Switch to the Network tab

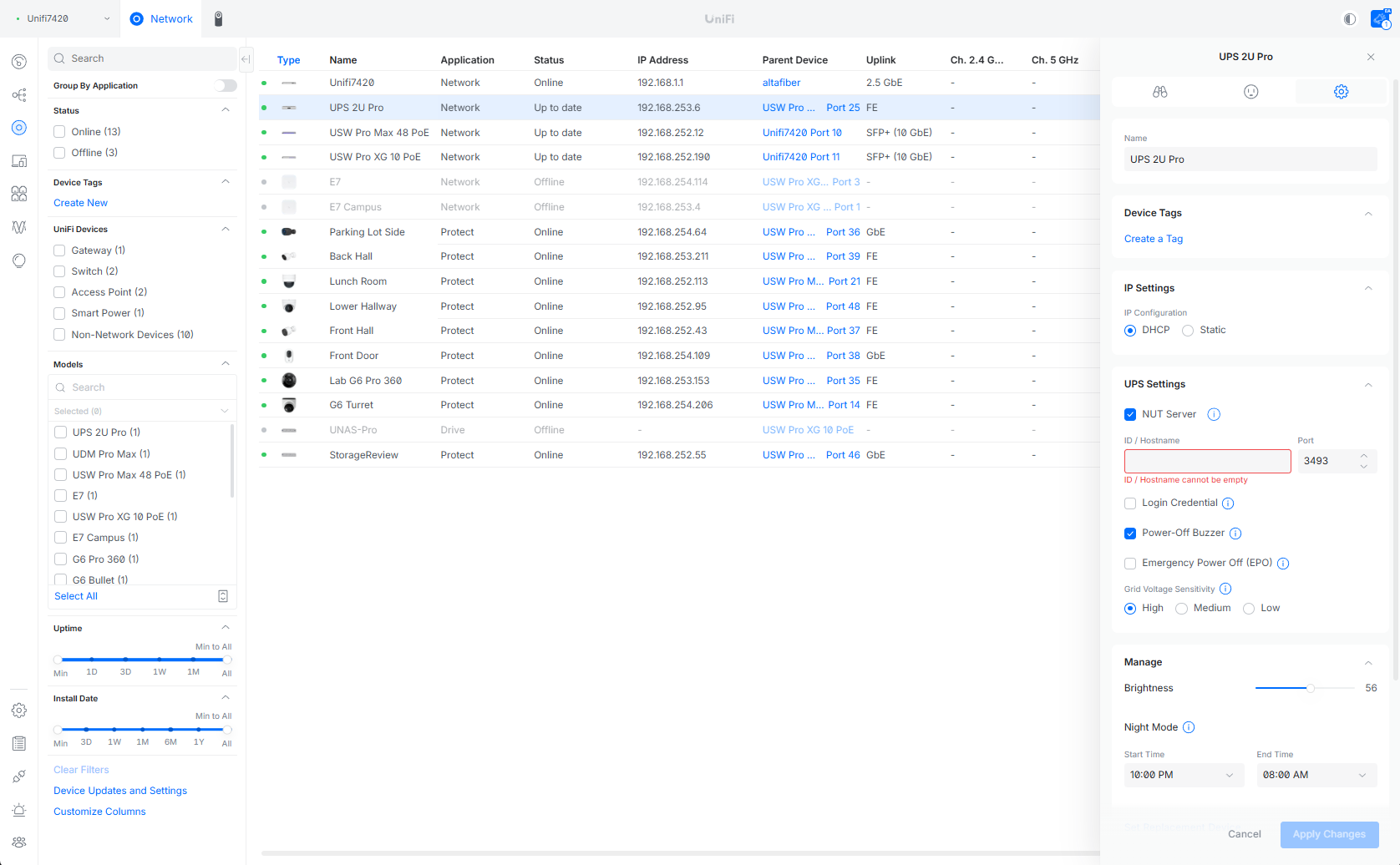pyautogui.click(x=161, y=18)
